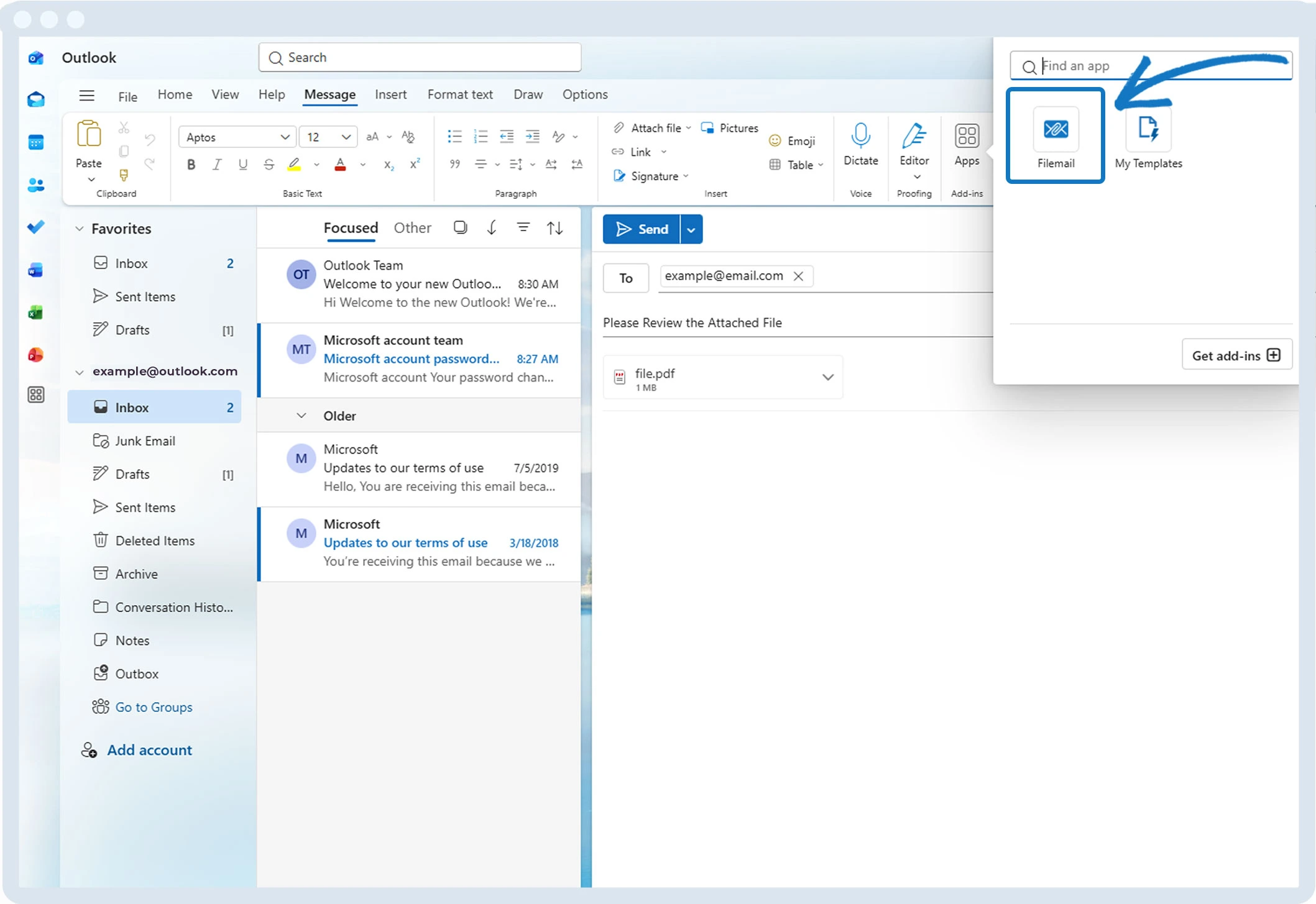This screenshot has height=904, width=1316.
Task: Toggle the navigation pane hamburger
Action: (87, 95)
